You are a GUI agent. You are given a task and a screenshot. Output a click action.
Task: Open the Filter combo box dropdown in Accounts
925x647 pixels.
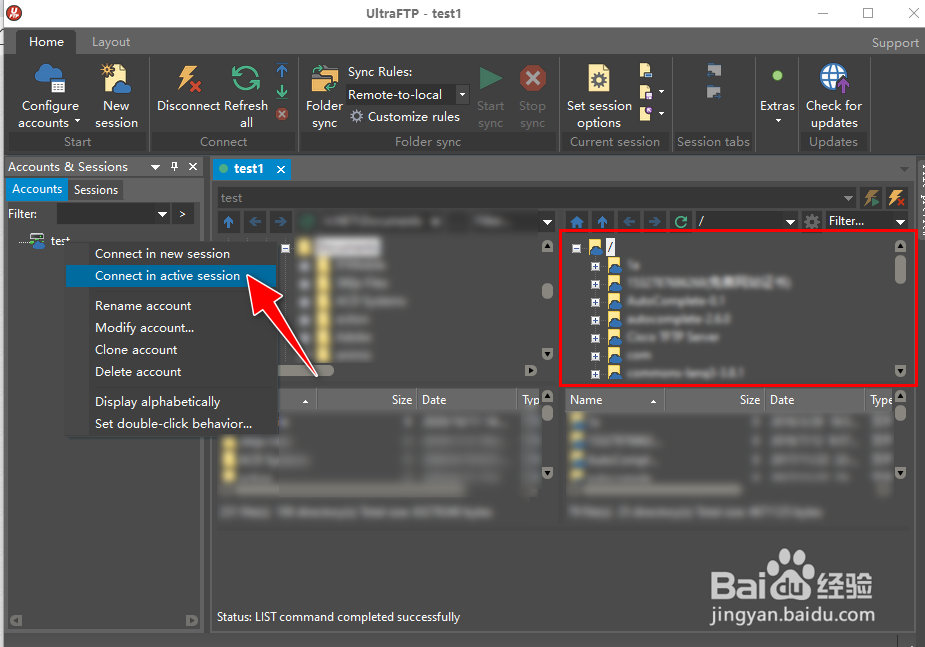(162, 214)
